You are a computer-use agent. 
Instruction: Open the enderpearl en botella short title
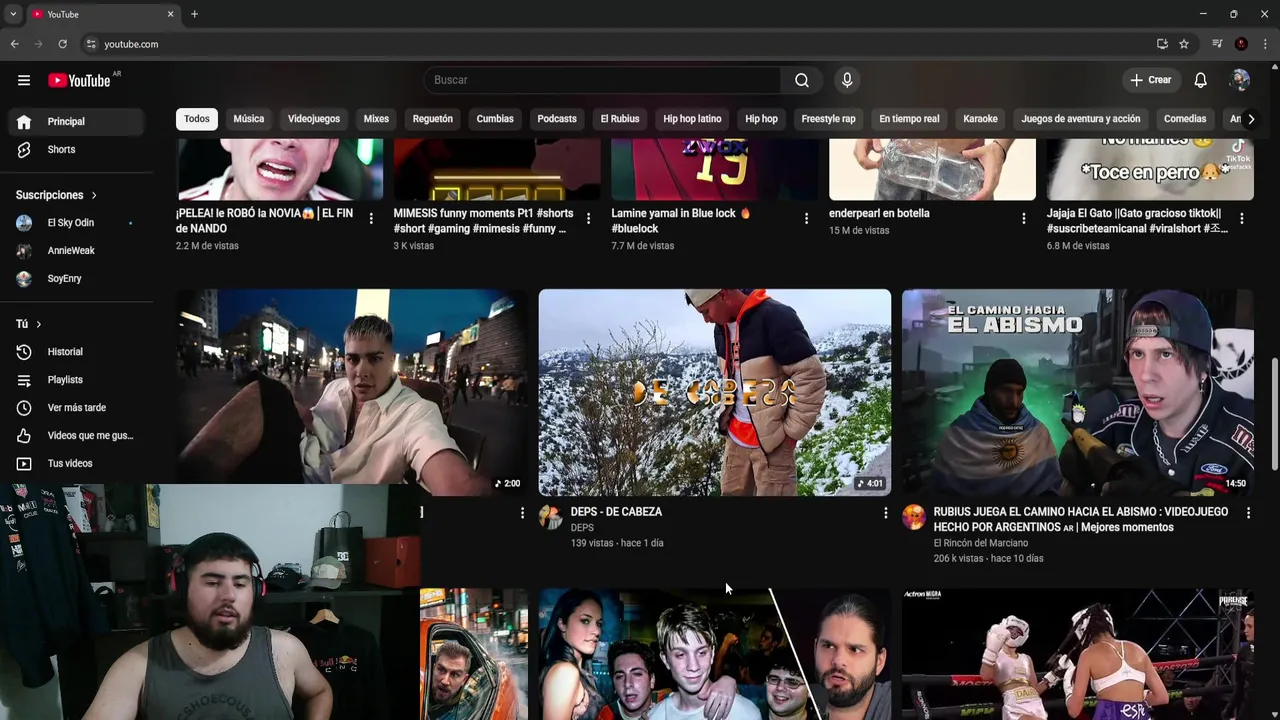(879, 213)
